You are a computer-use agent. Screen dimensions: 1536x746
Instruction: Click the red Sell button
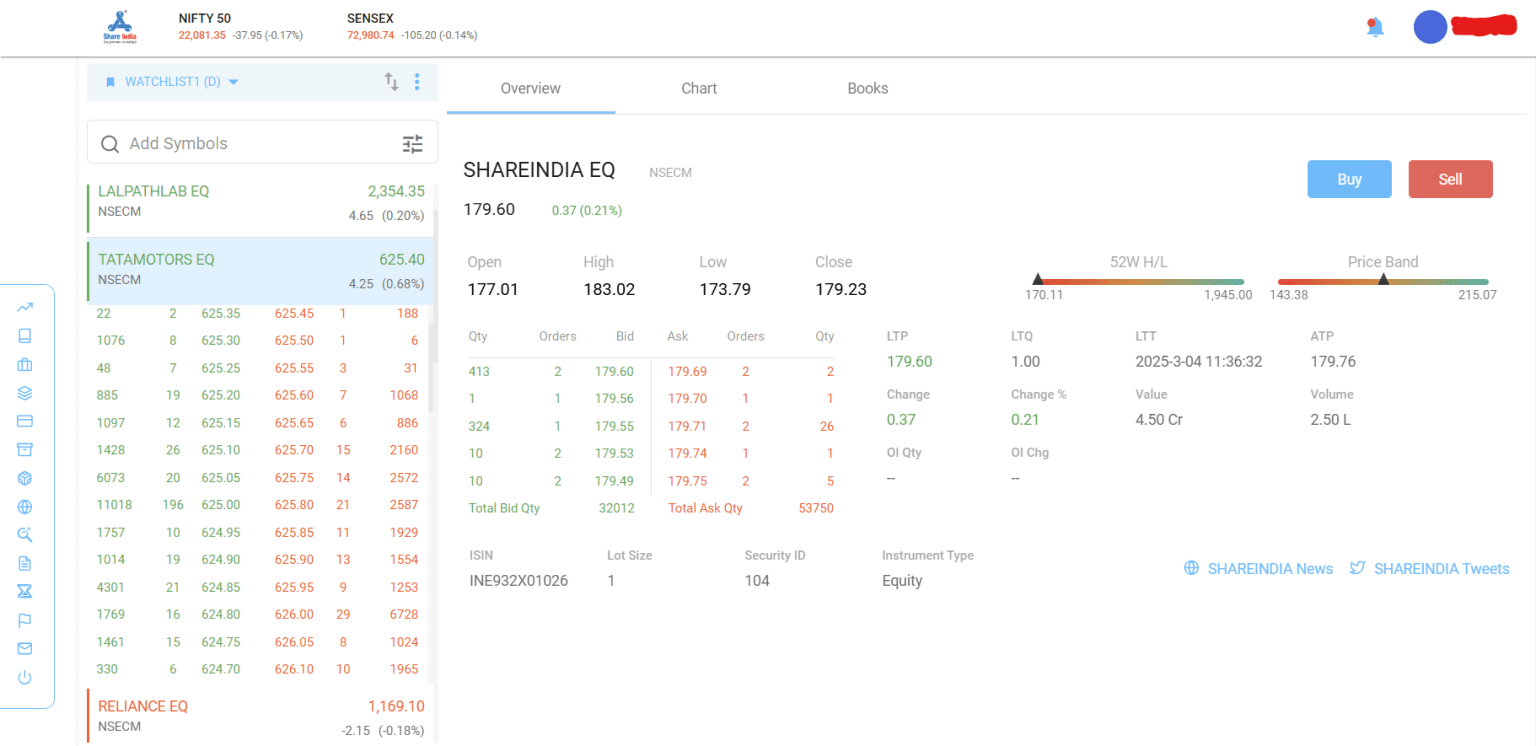(x=1450, y=179)
